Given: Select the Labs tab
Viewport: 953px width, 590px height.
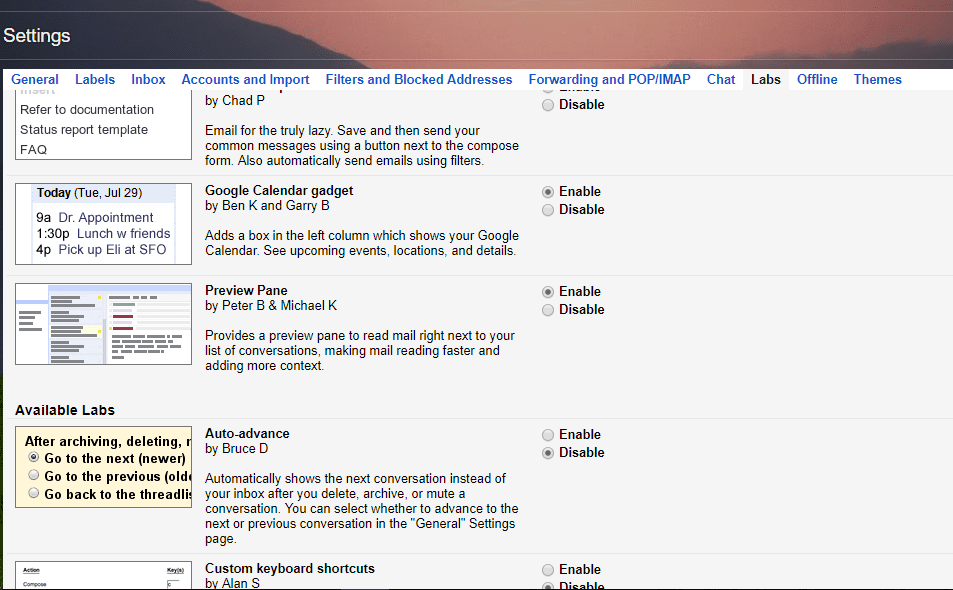Looking at the screenshot, I should pos(766,80).
